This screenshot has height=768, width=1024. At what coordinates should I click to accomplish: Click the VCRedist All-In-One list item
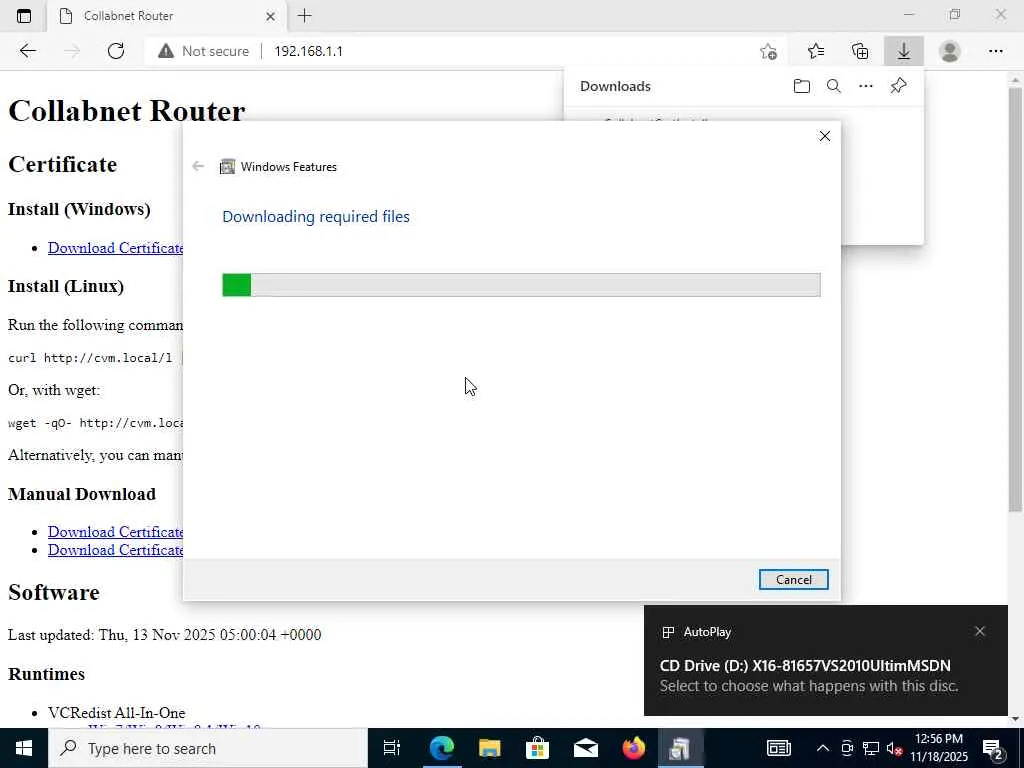coord(117,712)
